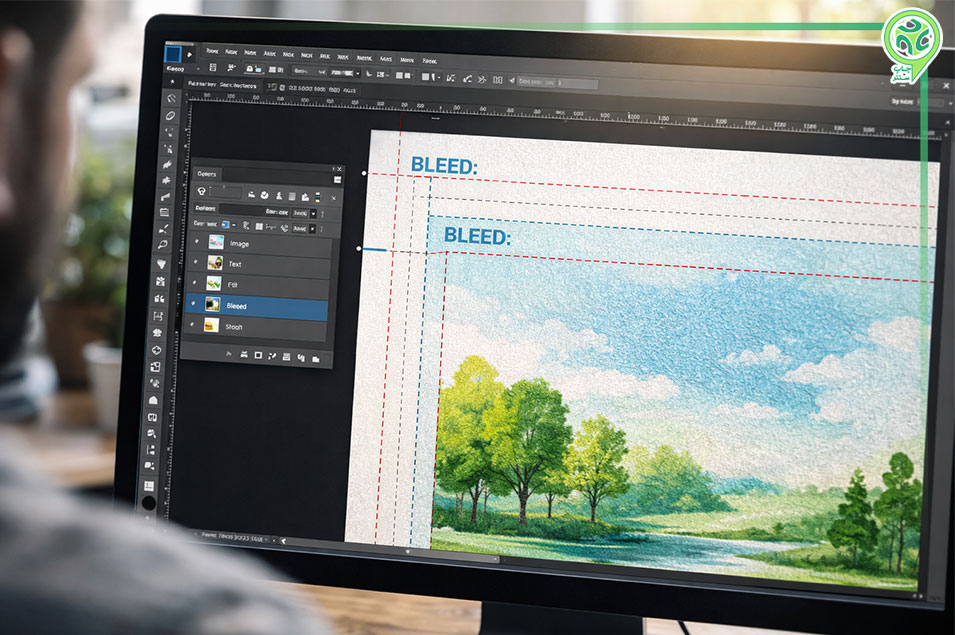Click the square mask icon at panel bottom

coord(258,355)
